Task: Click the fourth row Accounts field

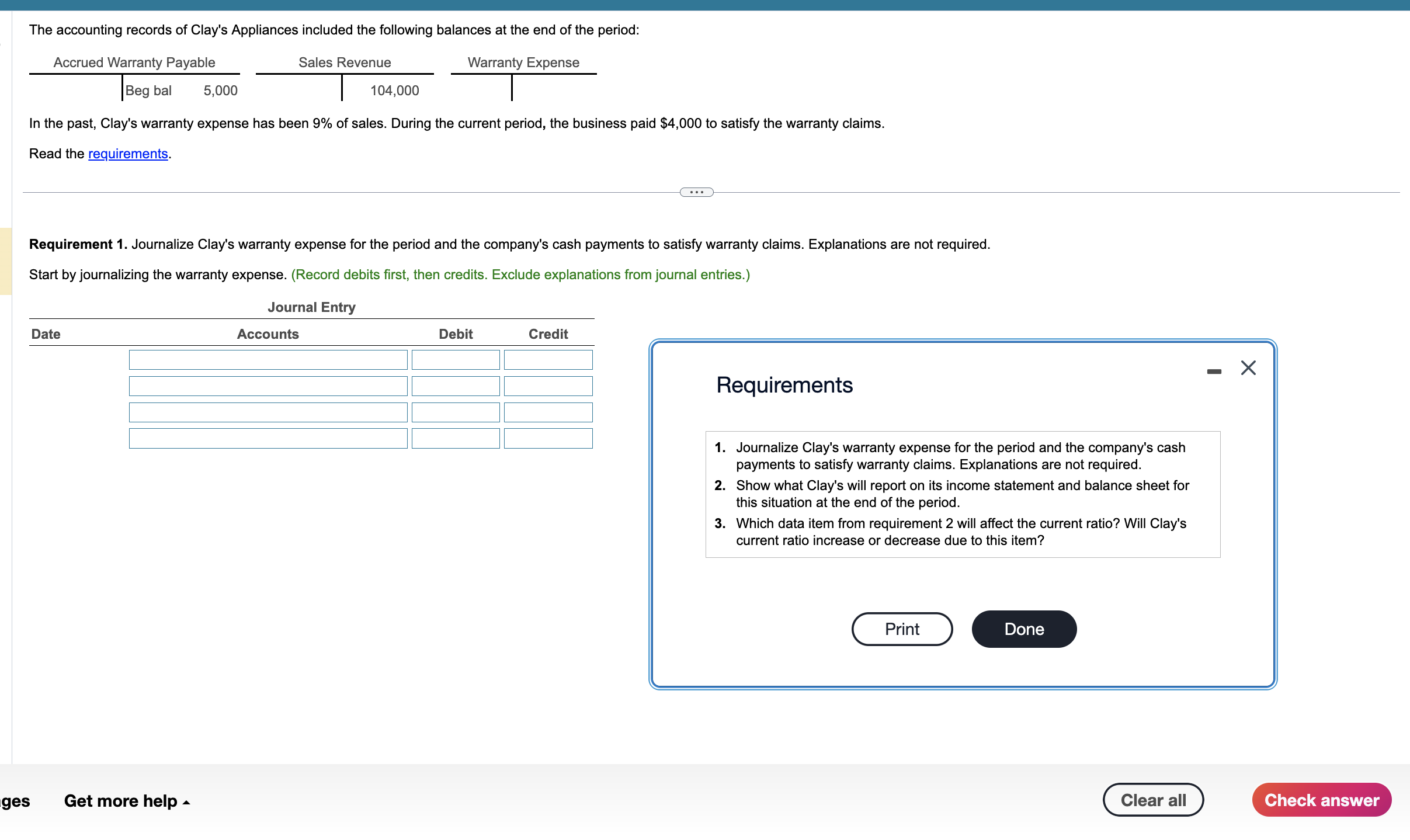Action: [268, 438]
